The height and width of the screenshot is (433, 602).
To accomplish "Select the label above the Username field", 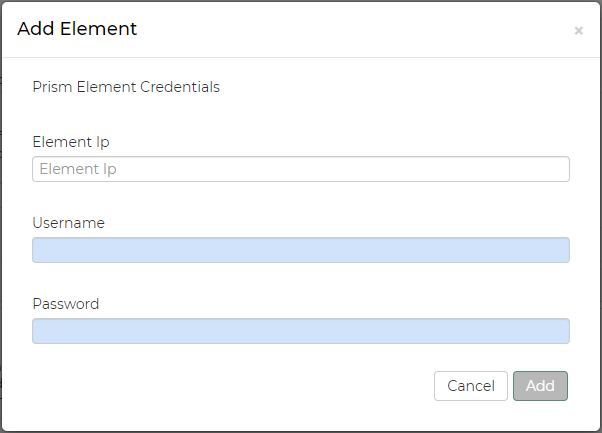I will (x=68, y=223).
